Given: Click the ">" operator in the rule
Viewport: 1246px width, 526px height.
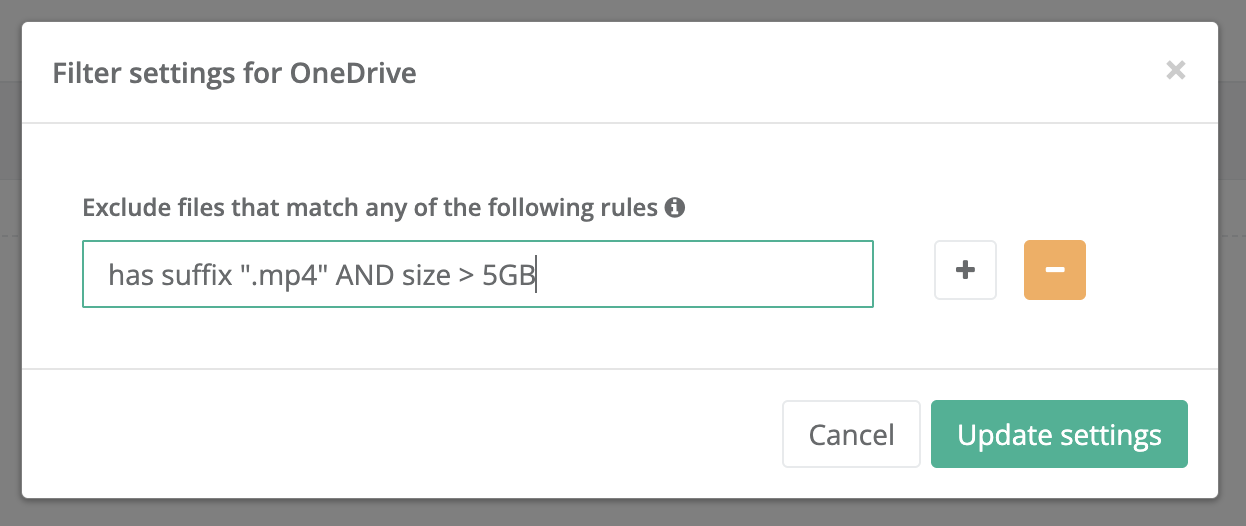Looking at the screenshot, I should [466, 275].
